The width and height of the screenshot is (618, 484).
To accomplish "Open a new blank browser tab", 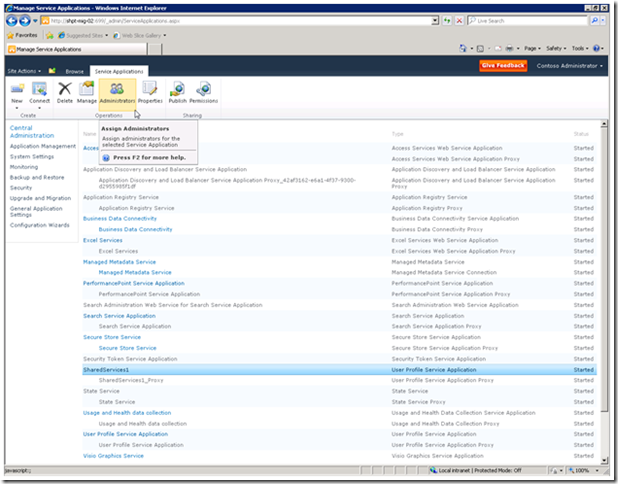I will (155, 49).
